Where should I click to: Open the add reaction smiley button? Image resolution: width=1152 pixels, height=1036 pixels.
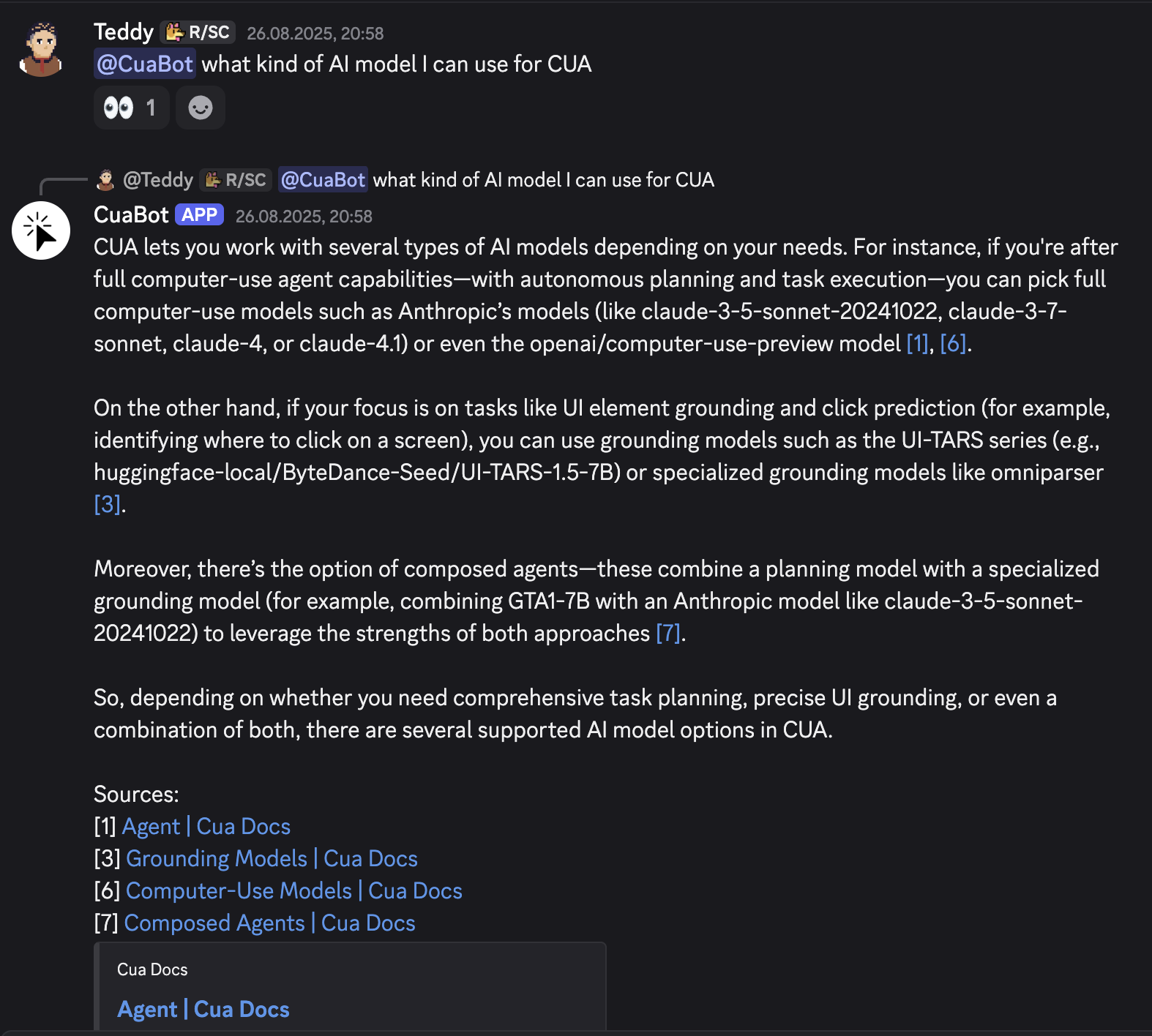(200, 108)
